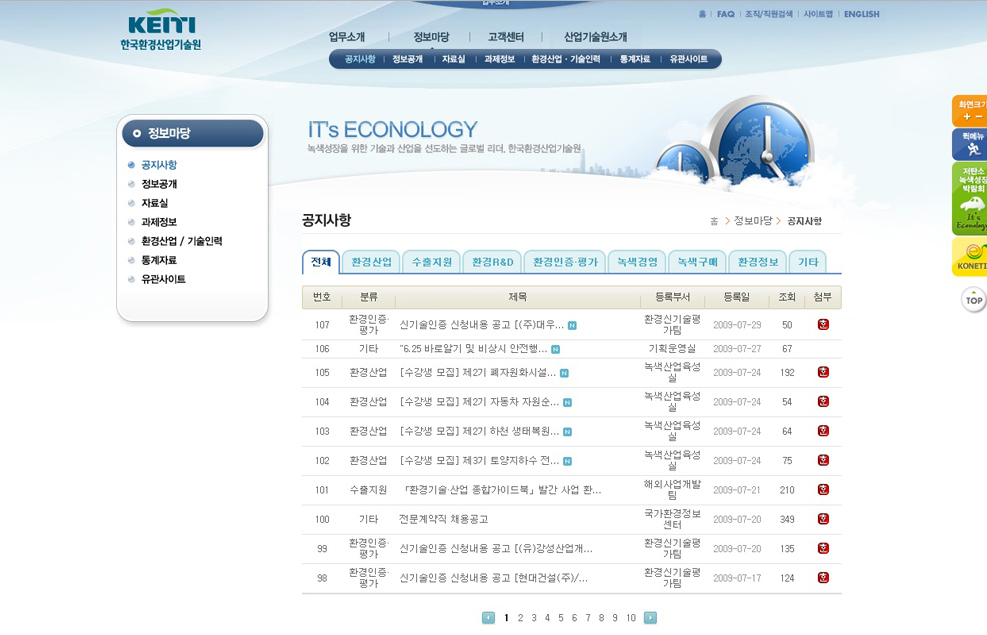Open 정보공개 in the left sidebar
The width and height of the screenshot is (987, 635).
pyautogui.click(x=159, y=184)
